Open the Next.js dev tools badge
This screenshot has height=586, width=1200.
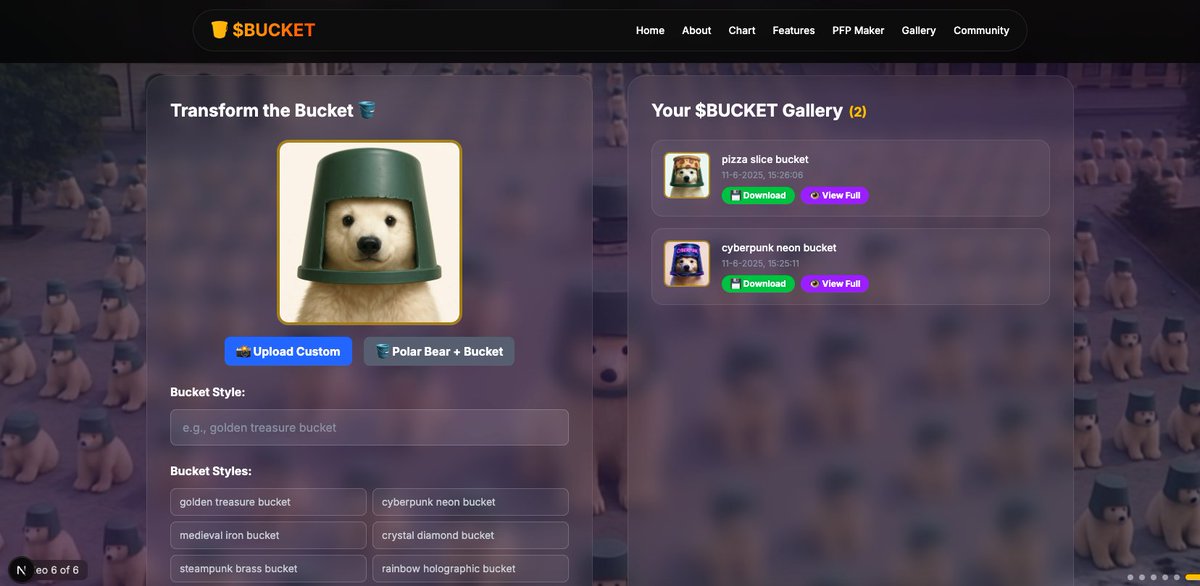click(x=21, y=570)
